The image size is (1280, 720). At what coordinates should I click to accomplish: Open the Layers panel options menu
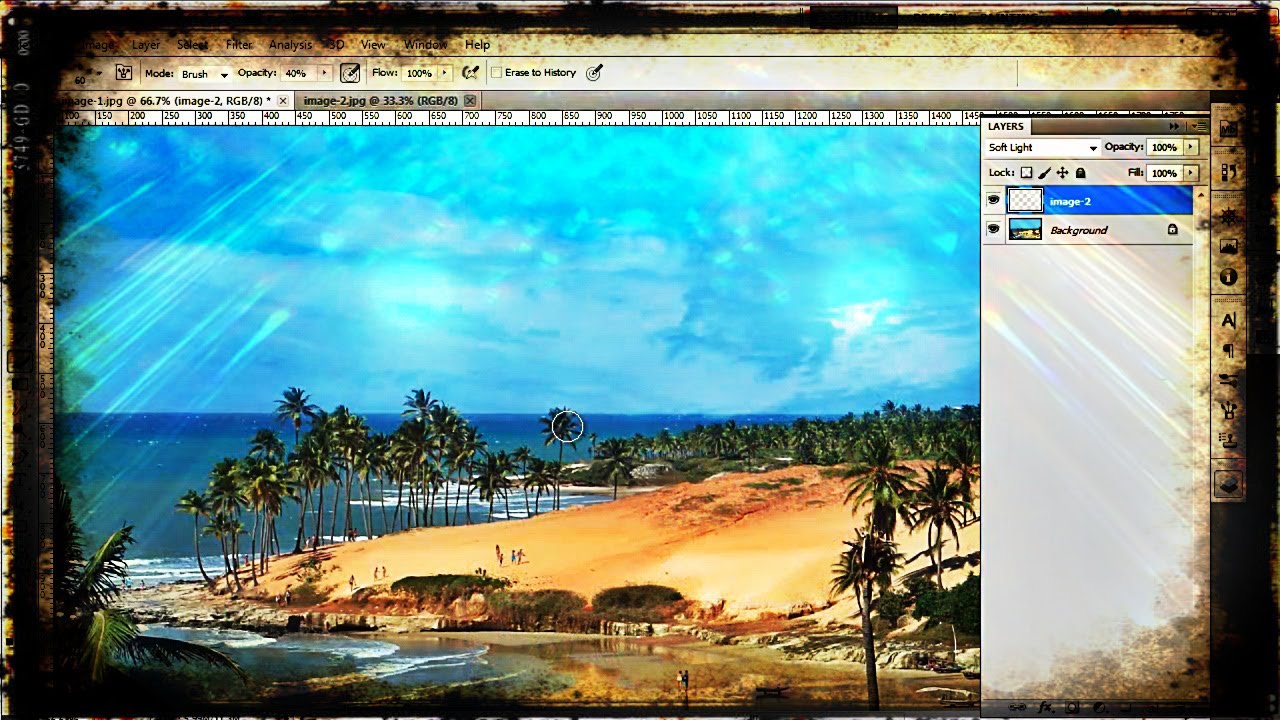pyautogui.click(x=1199, y=127)
